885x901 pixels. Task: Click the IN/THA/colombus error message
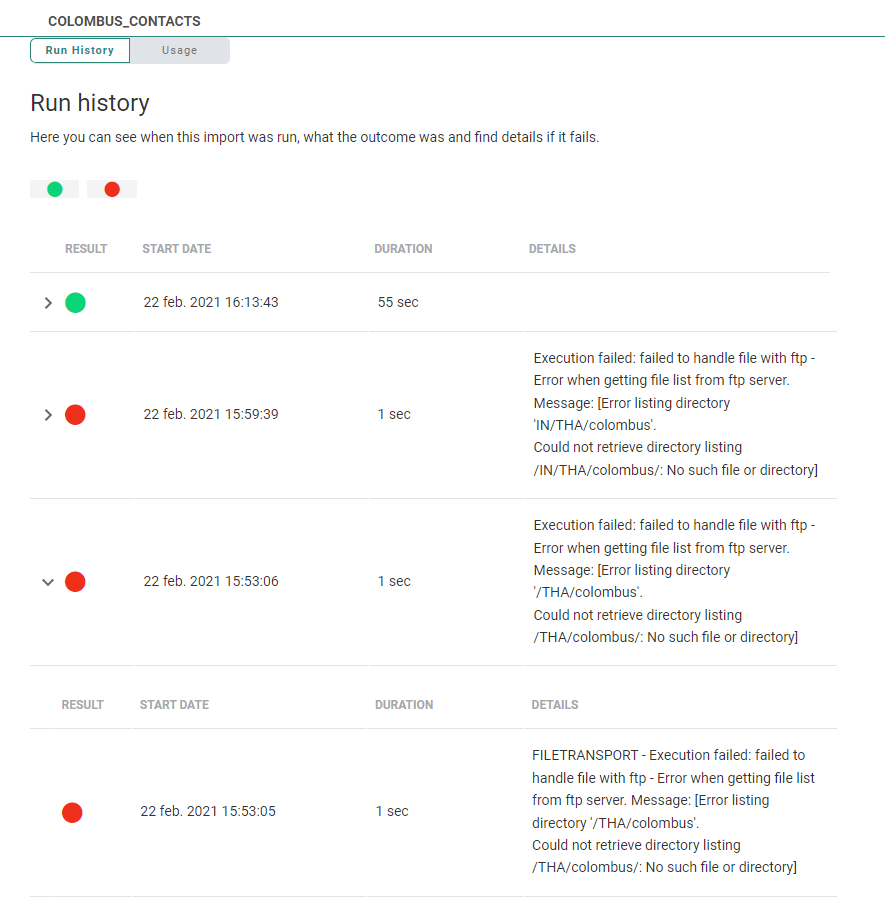coord(675,414)
